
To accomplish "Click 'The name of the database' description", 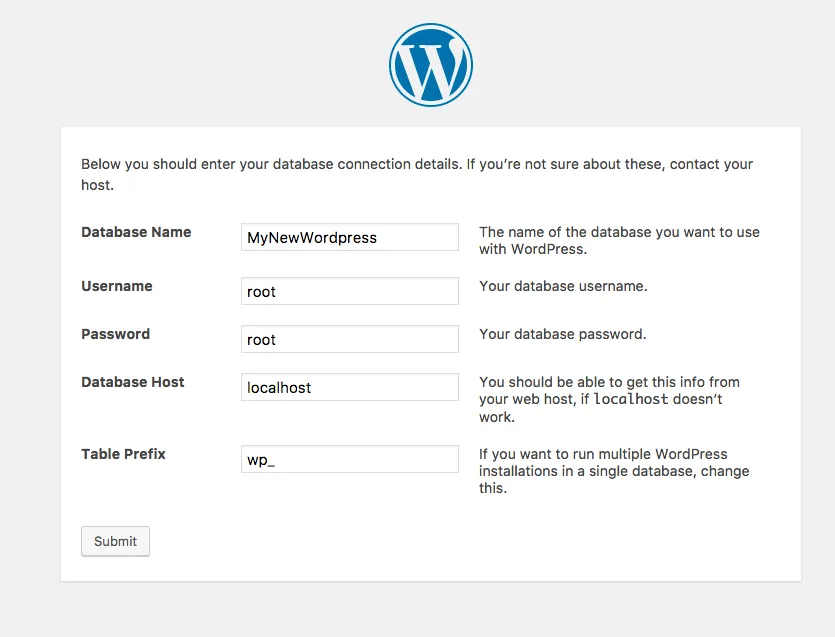I will click(619, 241).
